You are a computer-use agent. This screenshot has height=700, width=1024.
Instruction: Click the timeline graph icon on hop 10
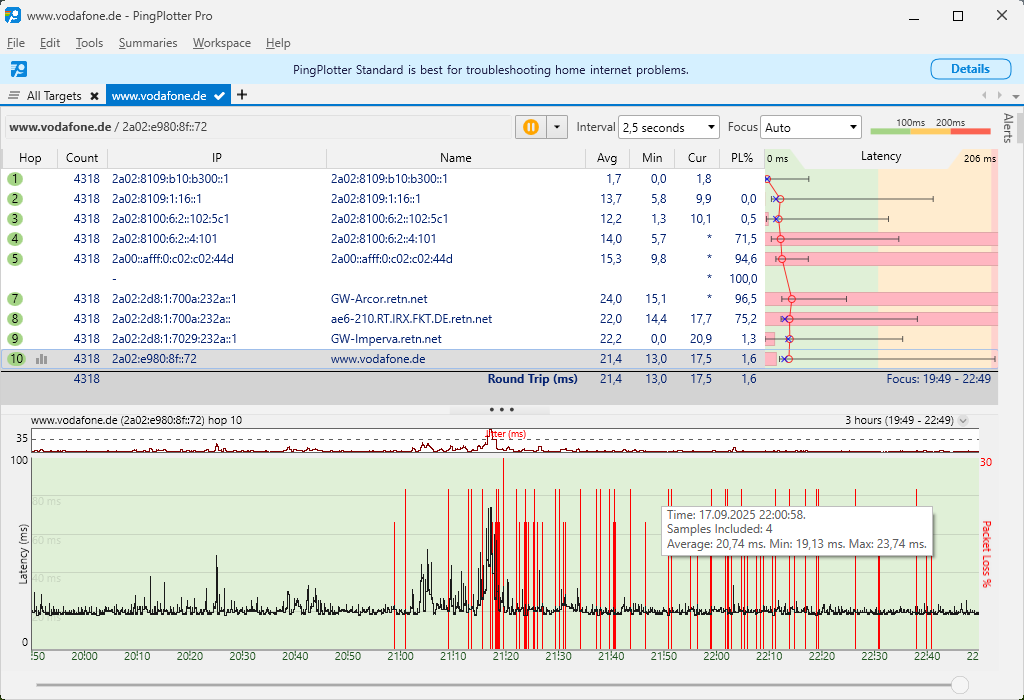click(41, 359)
